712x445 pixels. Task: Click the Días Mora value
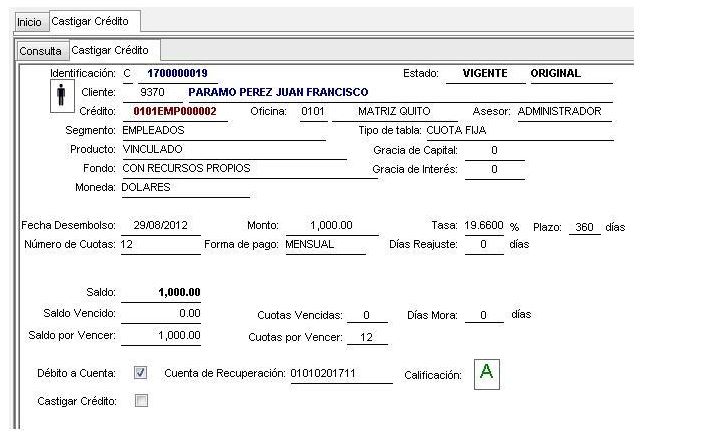tap(484, 315)
